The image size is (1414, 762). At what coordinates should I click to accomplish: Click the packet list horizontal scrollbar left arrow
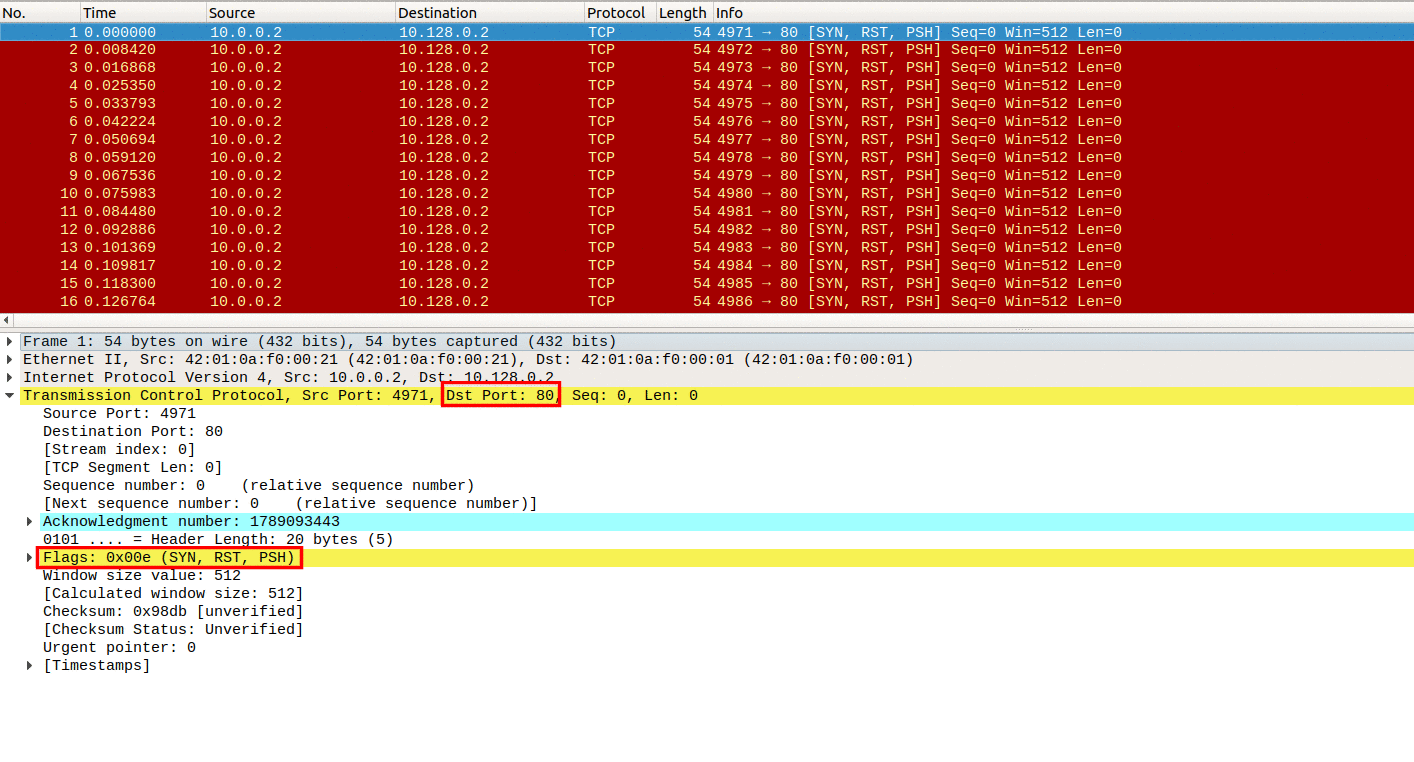tap(6, 321)
